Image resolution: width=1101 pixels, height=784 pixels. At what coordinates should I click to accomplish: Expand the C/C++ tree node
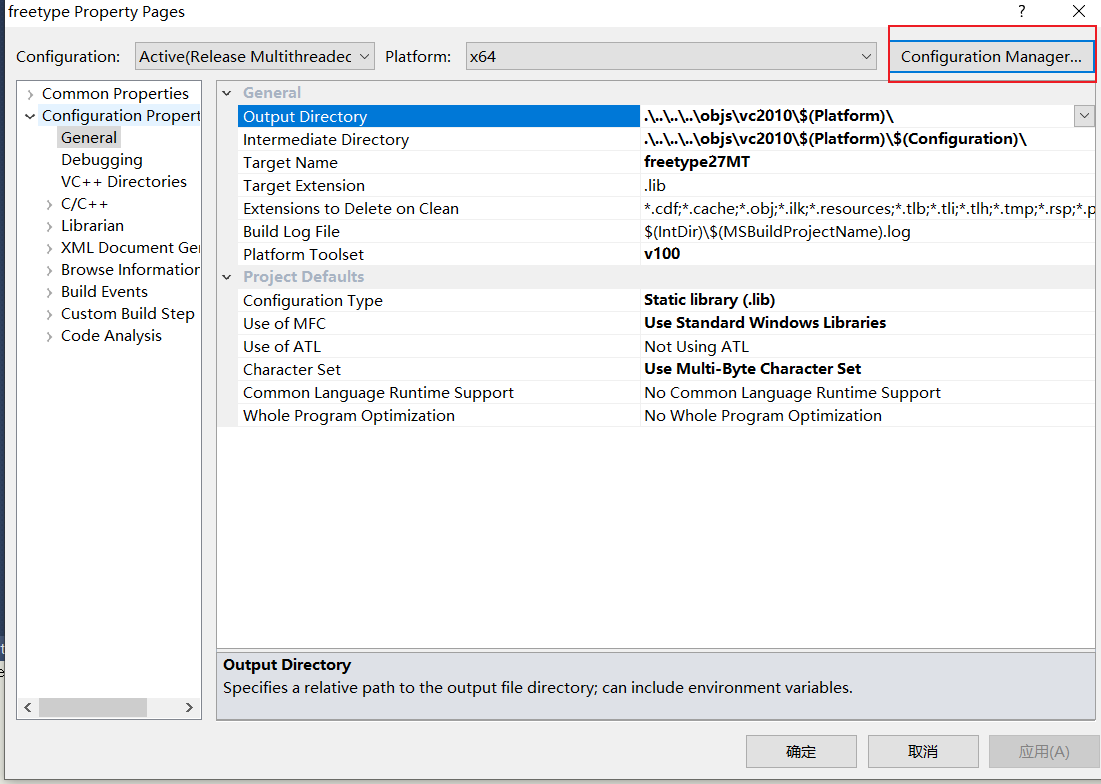point(50,204)
